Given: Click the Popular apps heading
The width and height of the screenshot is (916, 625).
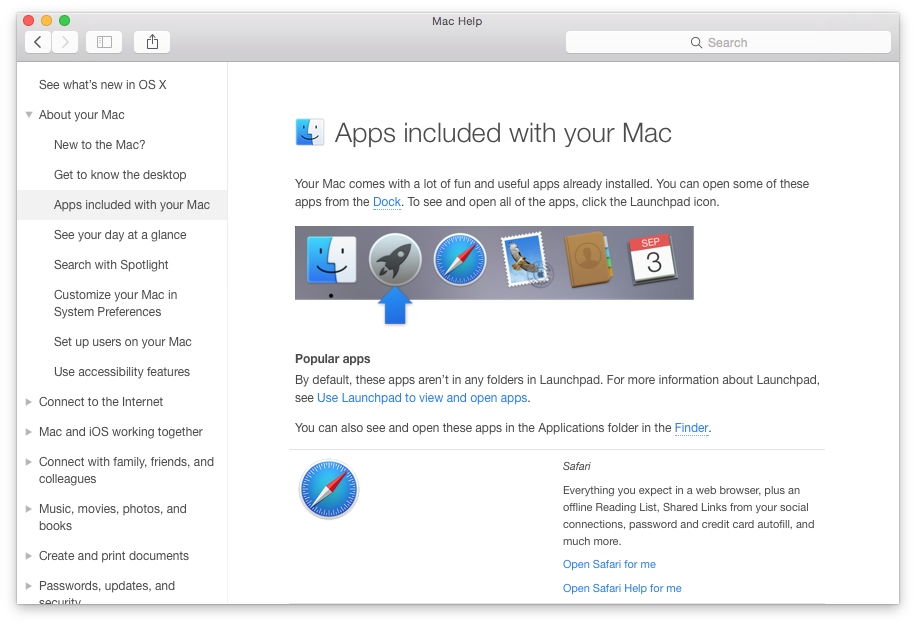Looking at the screenshot, I should [332, 359].
